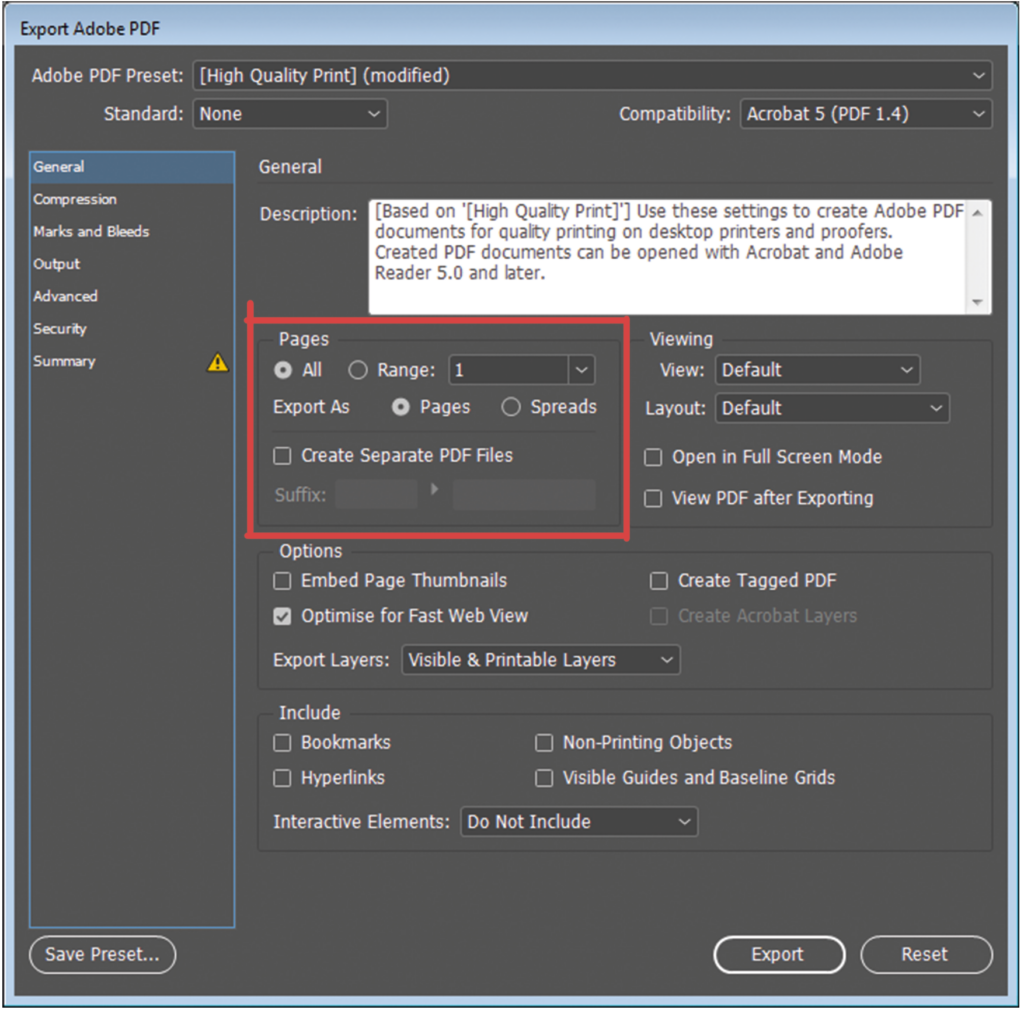Screen dimensions: 1024x1017
Task: Click the Export button
Action: 779,955
